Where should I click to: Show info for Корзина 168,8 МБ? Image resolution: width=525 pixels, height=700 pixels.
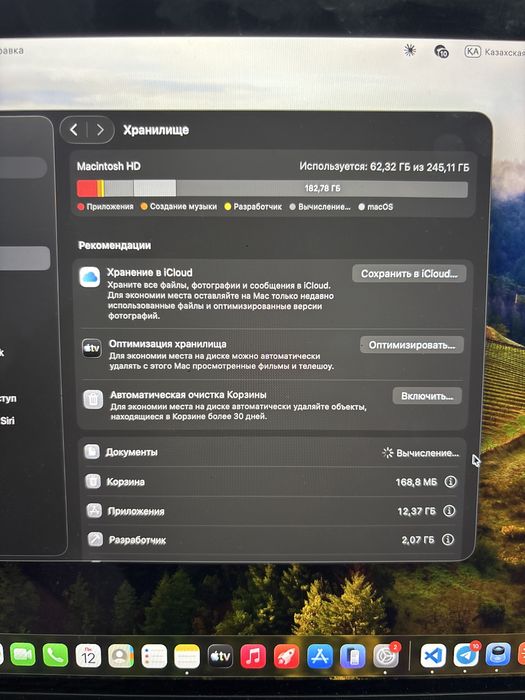click(x=450, y=482)
